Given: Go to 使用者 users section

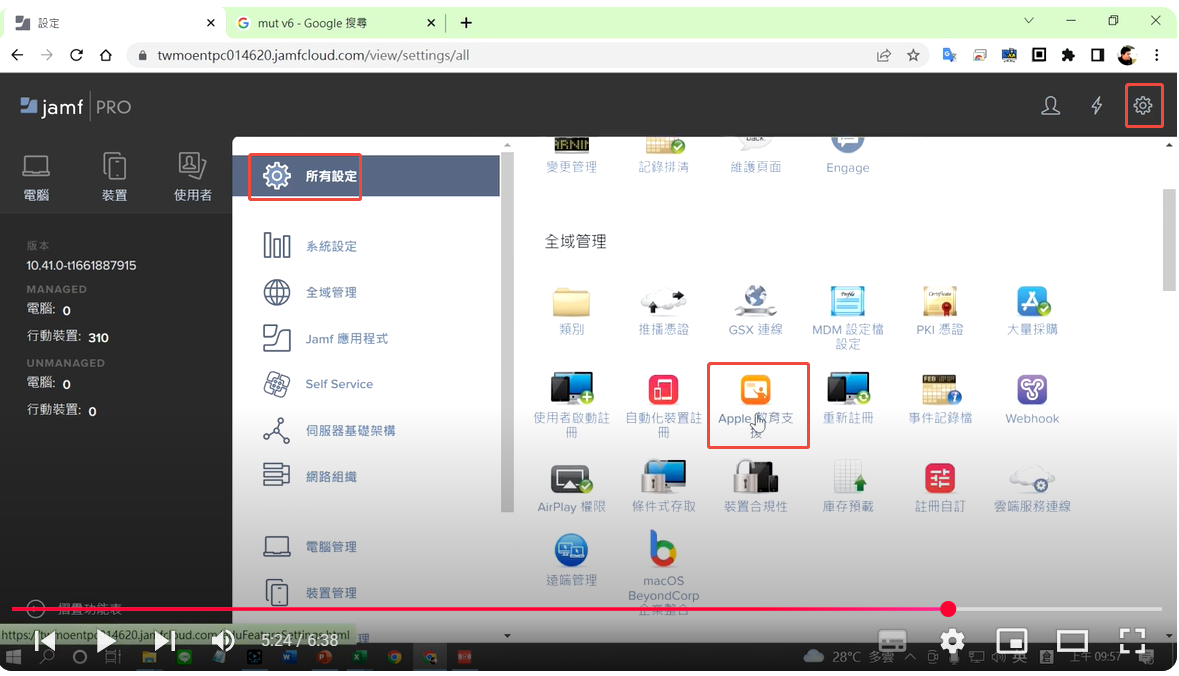Looking at the screenshot, I should click(x=192, y=177).
